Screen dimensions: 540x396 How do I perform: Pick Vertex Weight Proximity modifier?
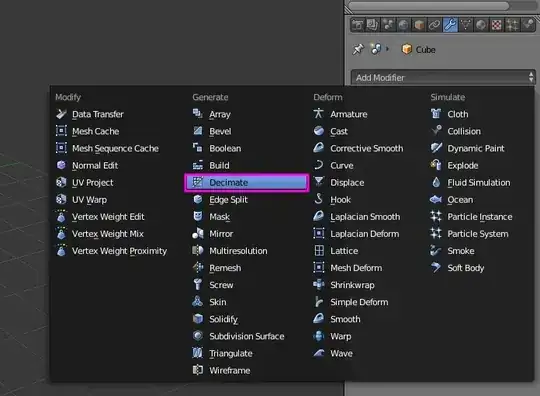[x=111, y=251]
